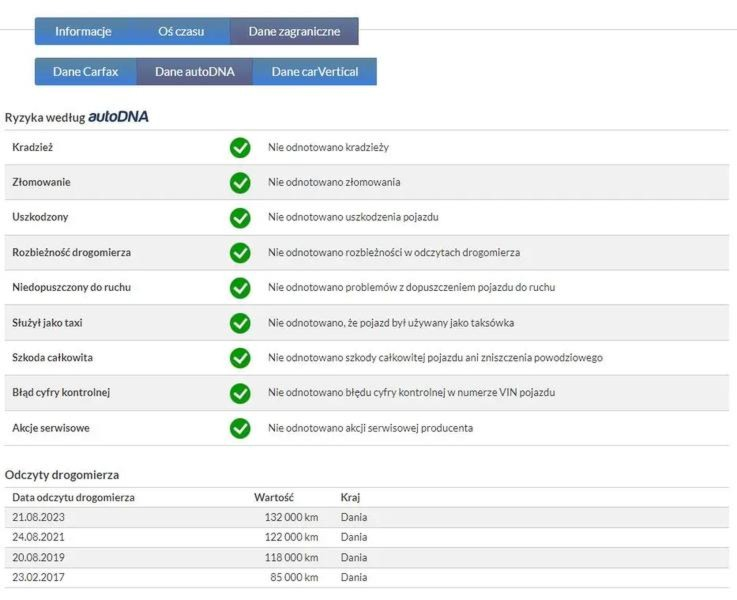Select the Dane zagraniczne tab
The image size is (737, 600).
point(294,31)
